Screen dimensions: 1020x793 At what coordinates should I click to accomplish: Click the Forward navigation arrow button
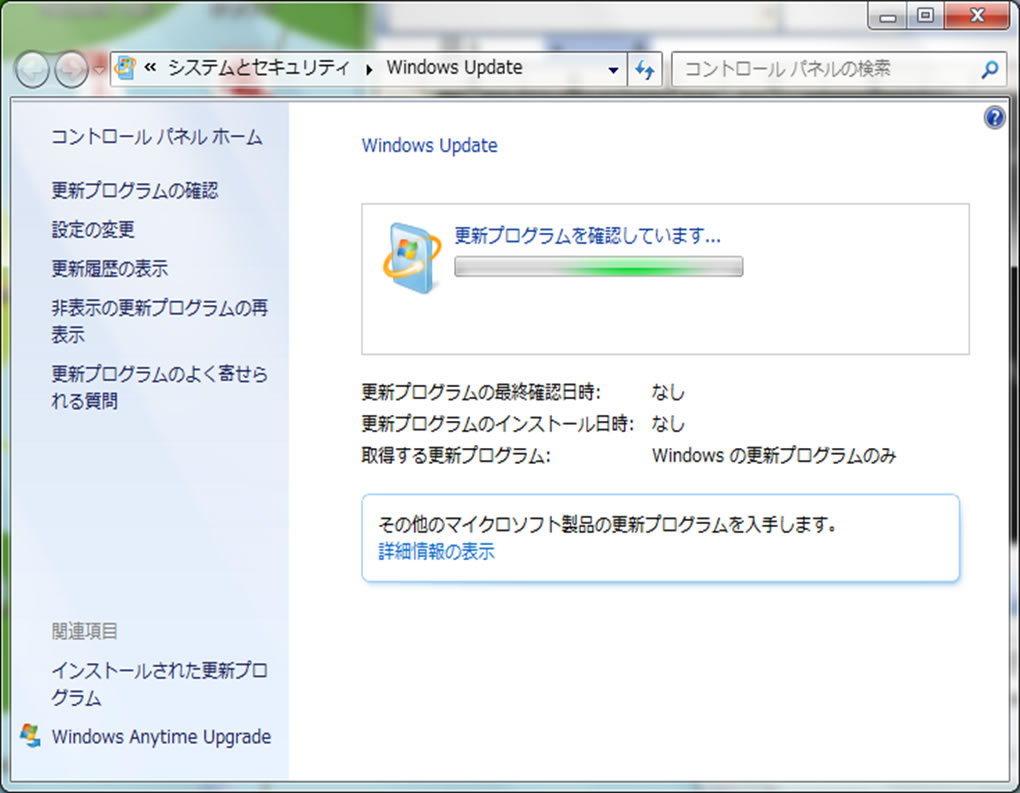click(72, 69)
